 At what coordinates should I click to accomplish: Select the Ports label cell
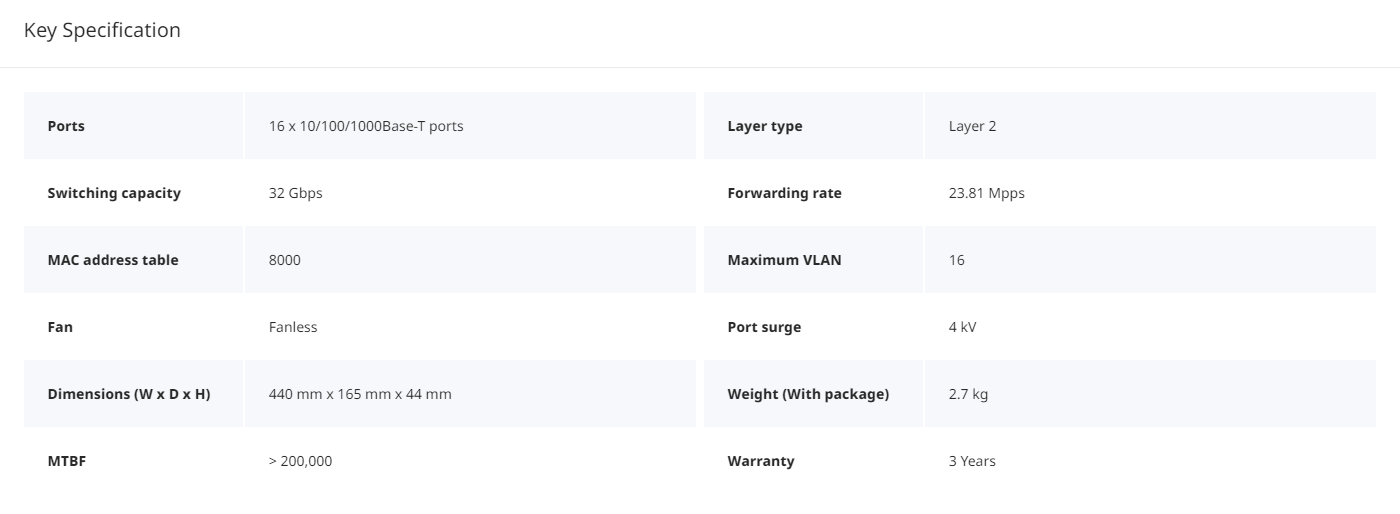(133, 126)
